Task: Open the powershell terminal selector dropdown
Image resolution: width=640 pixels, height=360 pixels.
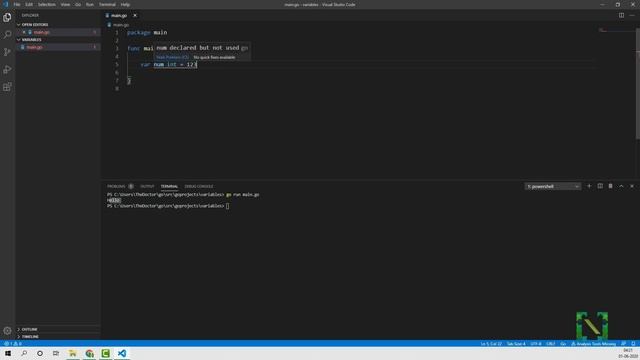Action: point(553,187)
